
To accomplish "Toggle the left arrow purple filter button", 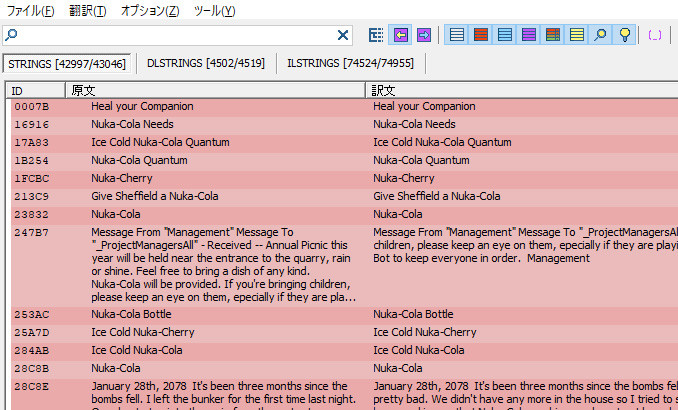I will pyautogui.click(x=401, y=35).
